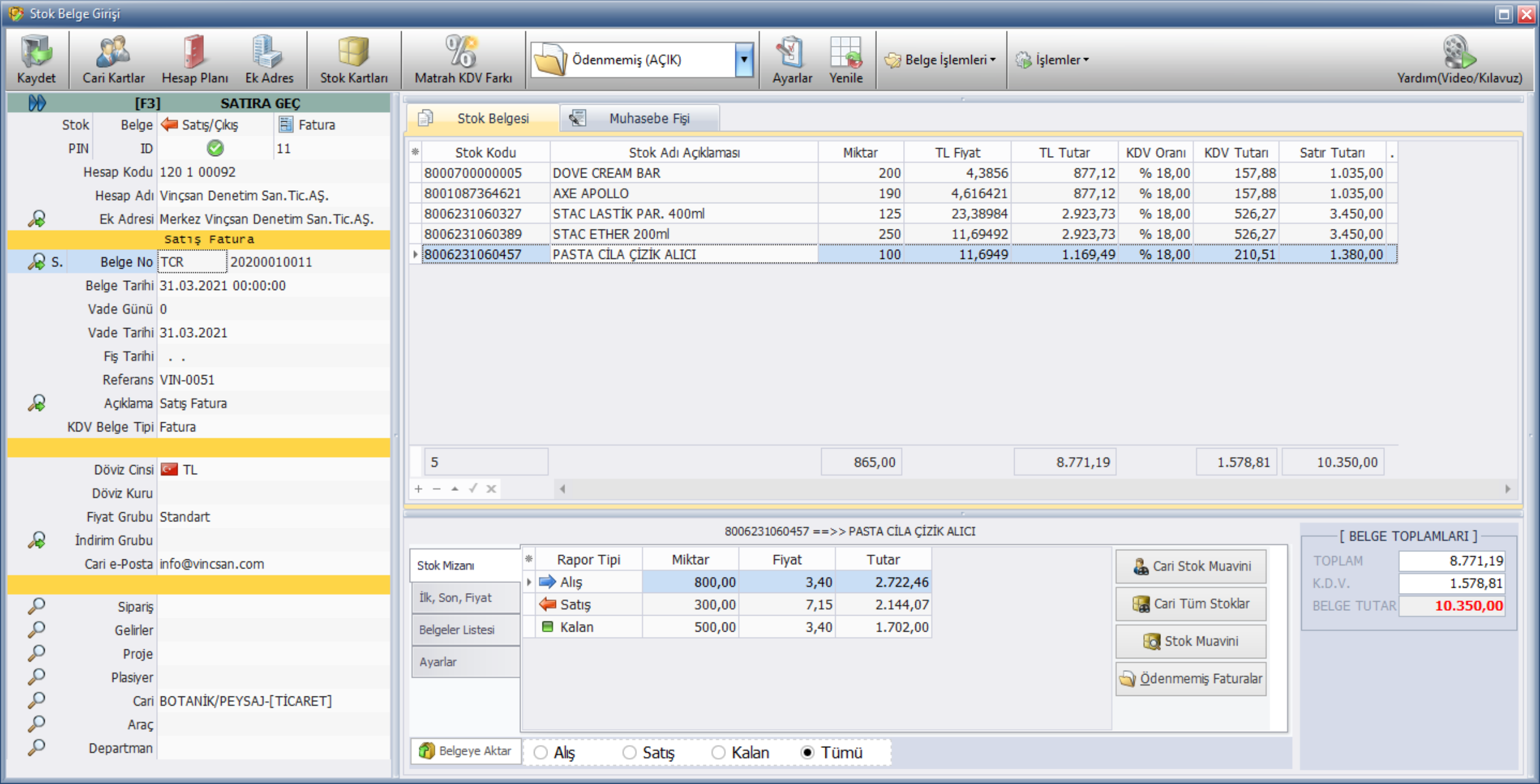Image resolution: width=1540 pixels, height=784 pixels.
Task: Click magnifier icon for Proje
Action: 37,653
